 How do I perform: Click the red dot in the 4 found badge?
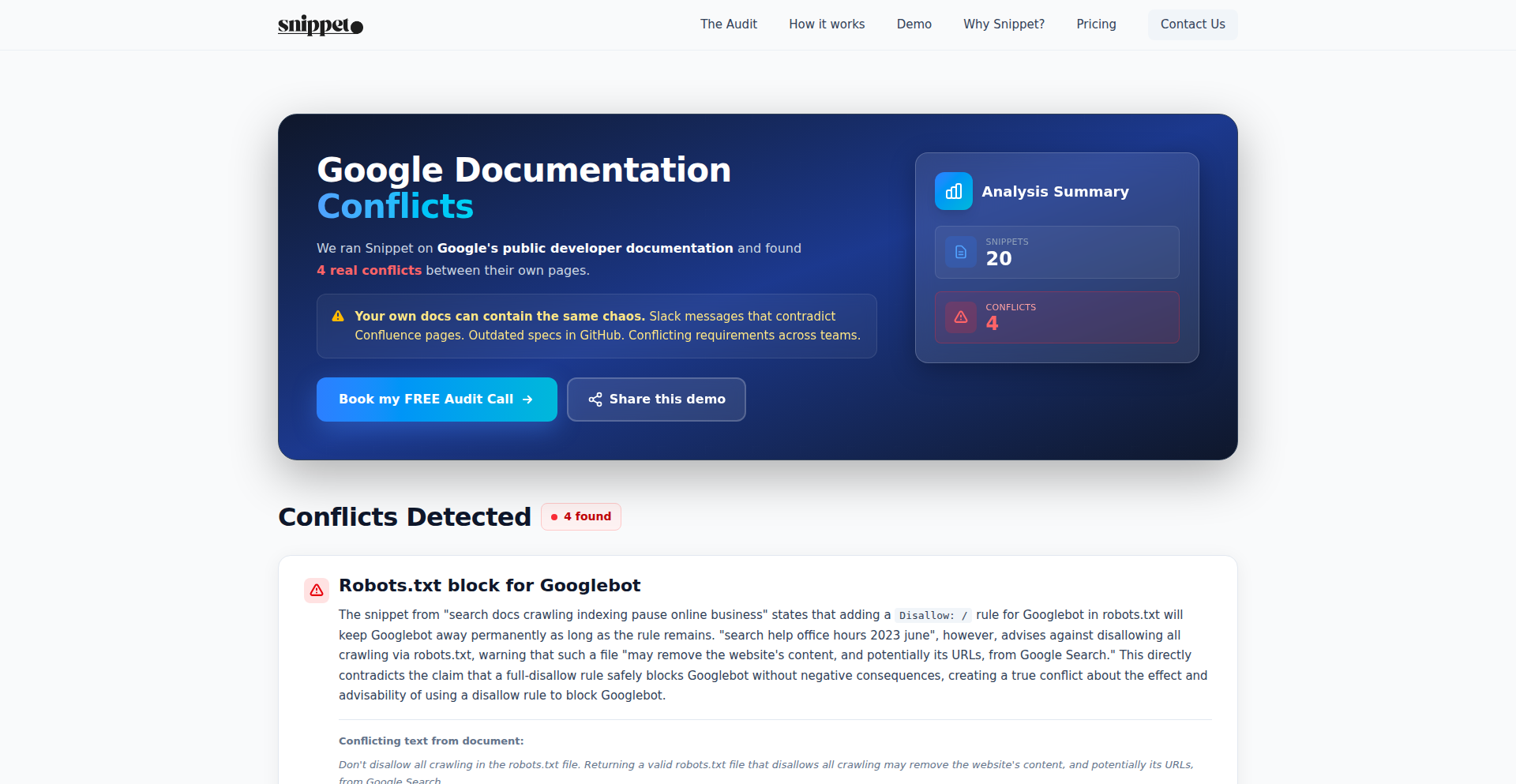[553, 517]
